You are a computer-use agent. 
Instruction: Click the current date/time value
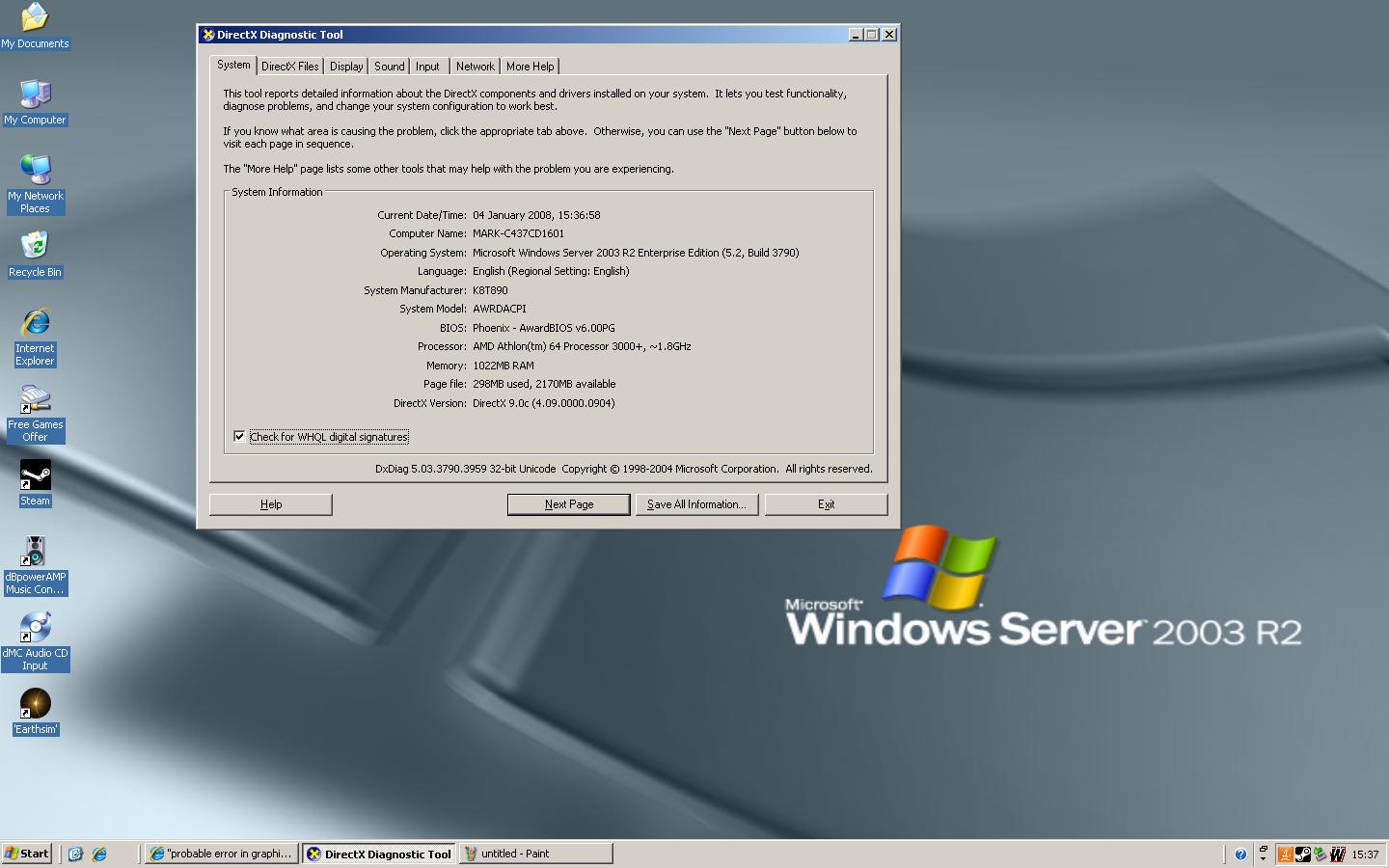click(536, 215)
